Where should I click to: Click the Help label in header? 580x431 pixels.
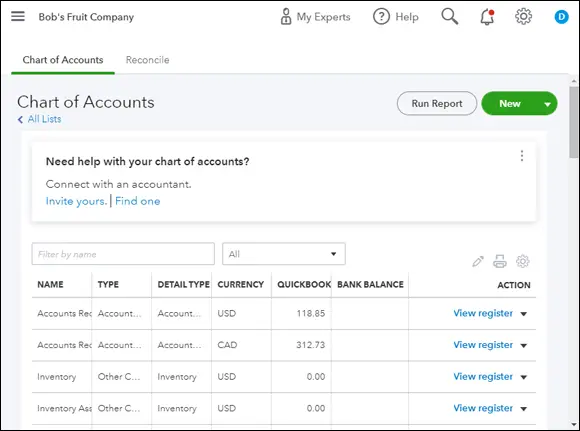[x=407, y=17]
